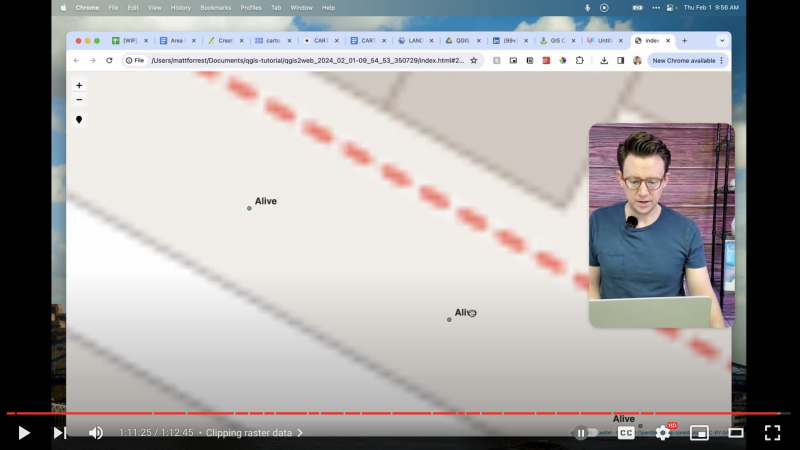Open the Bookmarks menu
Screen dimensions: 800x450
215,7
